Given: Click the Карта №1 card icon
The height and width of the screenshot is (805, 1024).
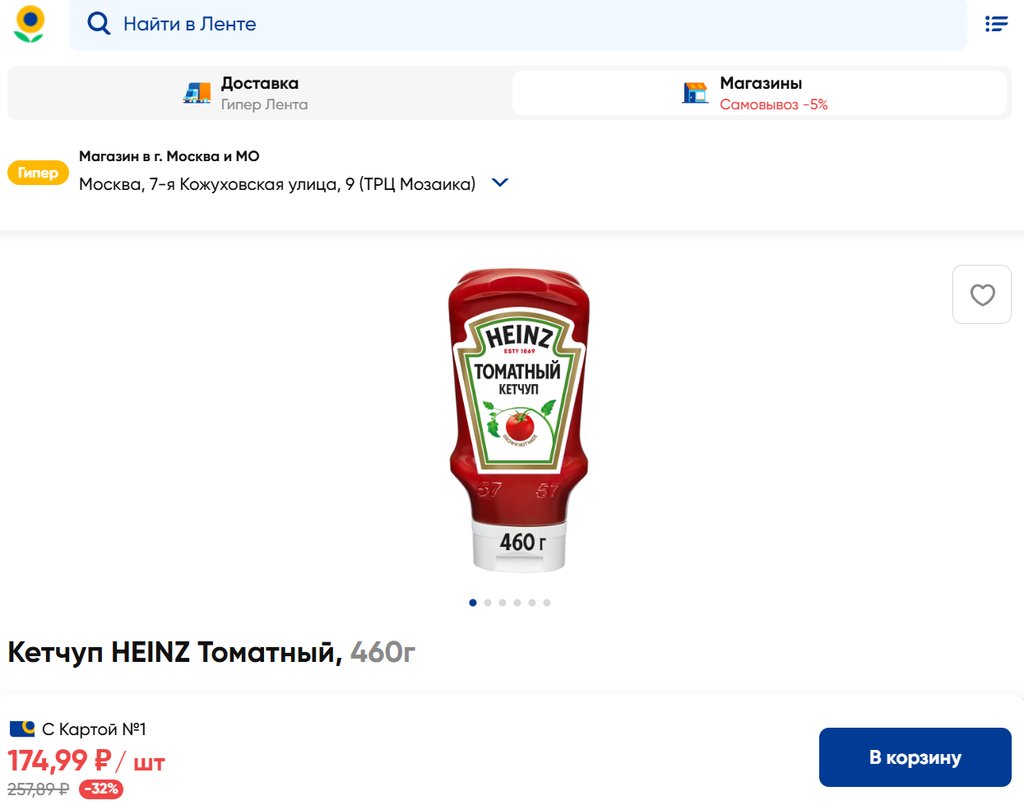Looking at the screenshot, I should click(x=22, y=729).
